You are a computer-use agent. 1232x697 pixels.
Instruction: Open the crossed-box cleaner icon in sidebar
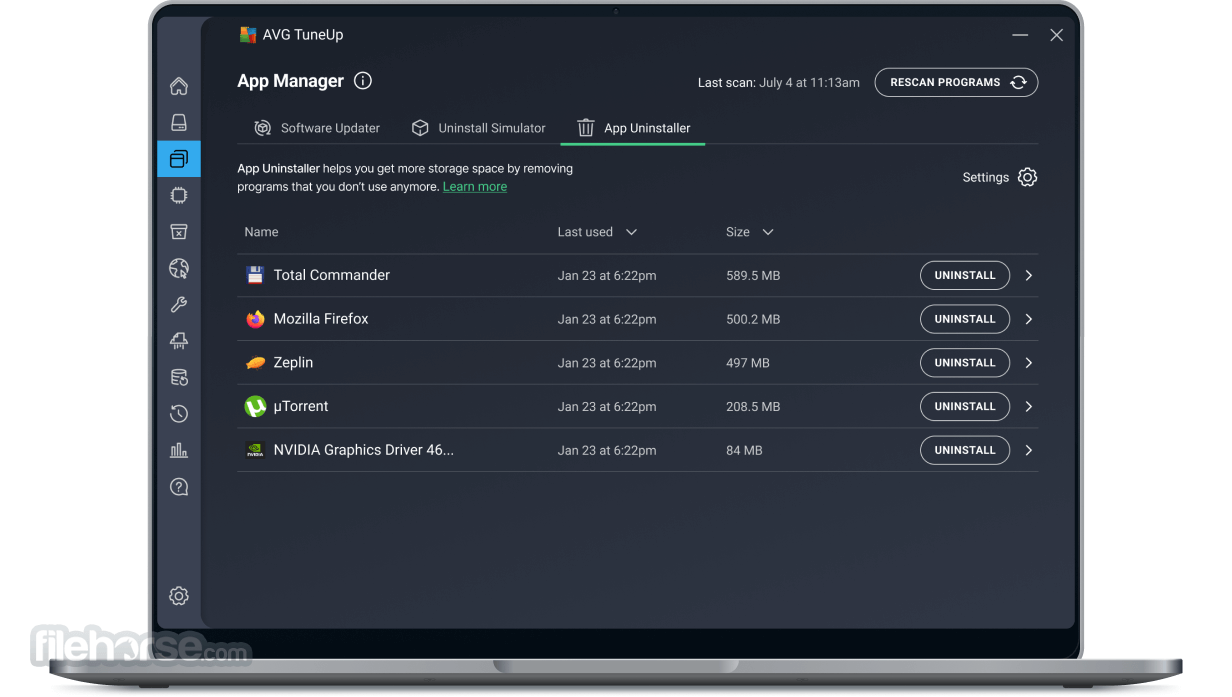point(179,232)
